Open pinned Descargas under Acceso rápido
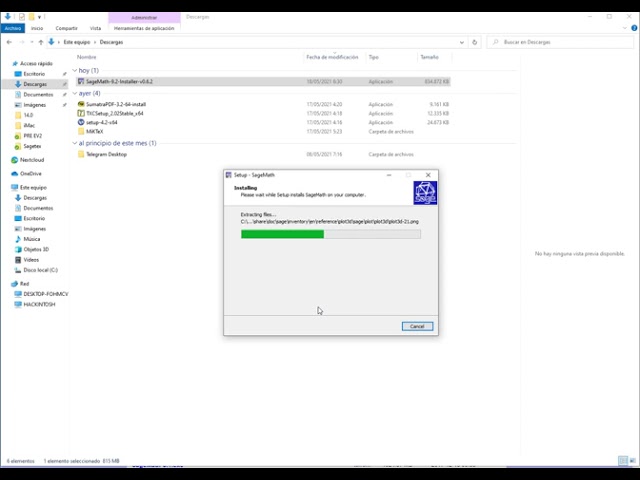Viewport: 640px width, 480px height. point(35,84)
